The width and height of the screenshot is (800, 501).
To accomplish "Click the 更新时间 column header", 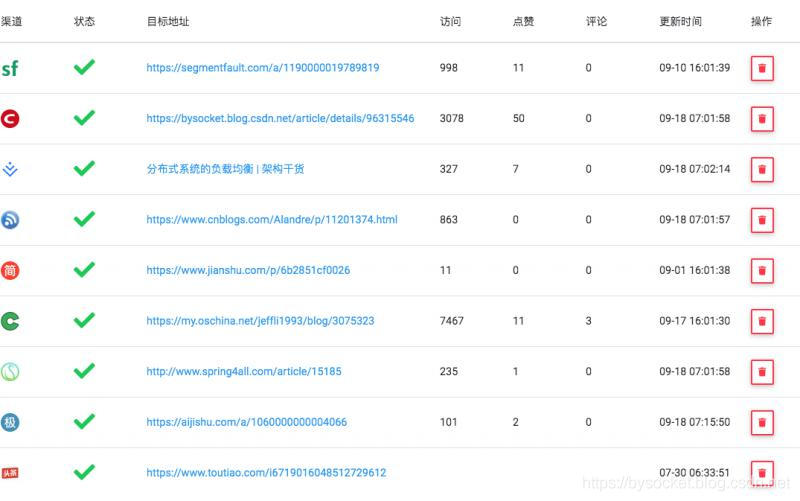I will (x=681, y=21).
